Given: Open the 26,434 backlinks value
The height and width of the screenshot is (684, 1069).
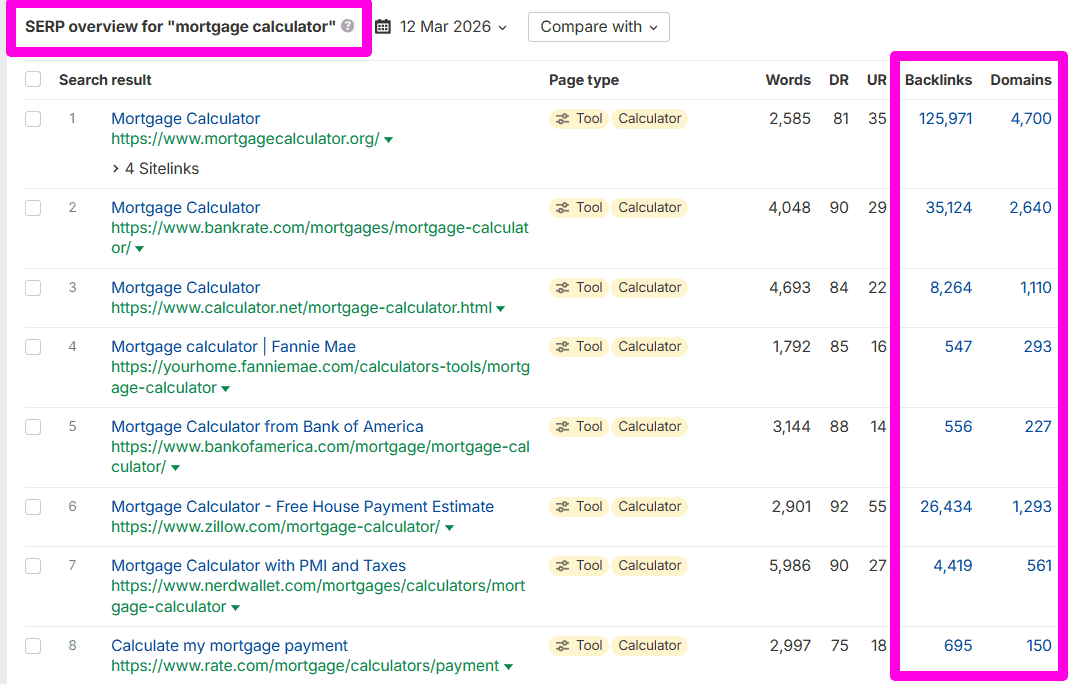Looking at the screenshot, I should [946, 506].
